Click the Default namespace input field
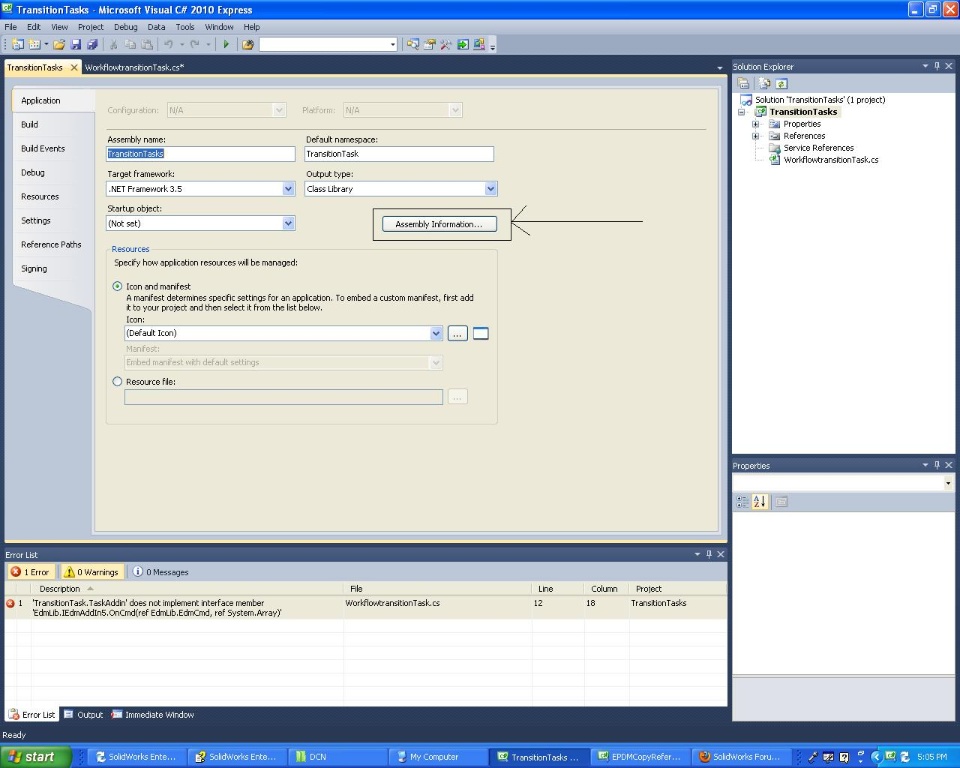 (399, 154)
